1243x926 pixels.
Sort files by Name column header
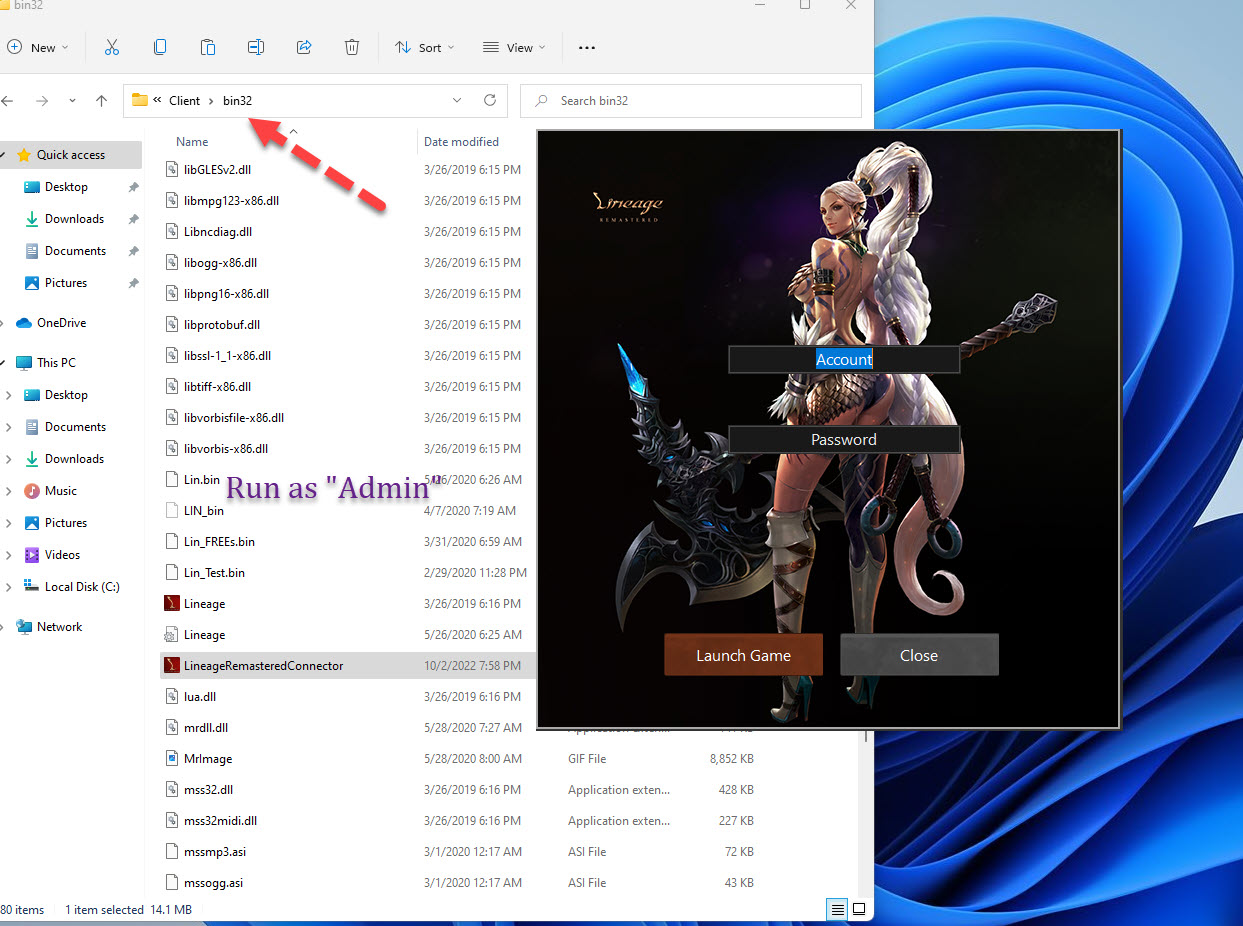click(x=192, y=142)
